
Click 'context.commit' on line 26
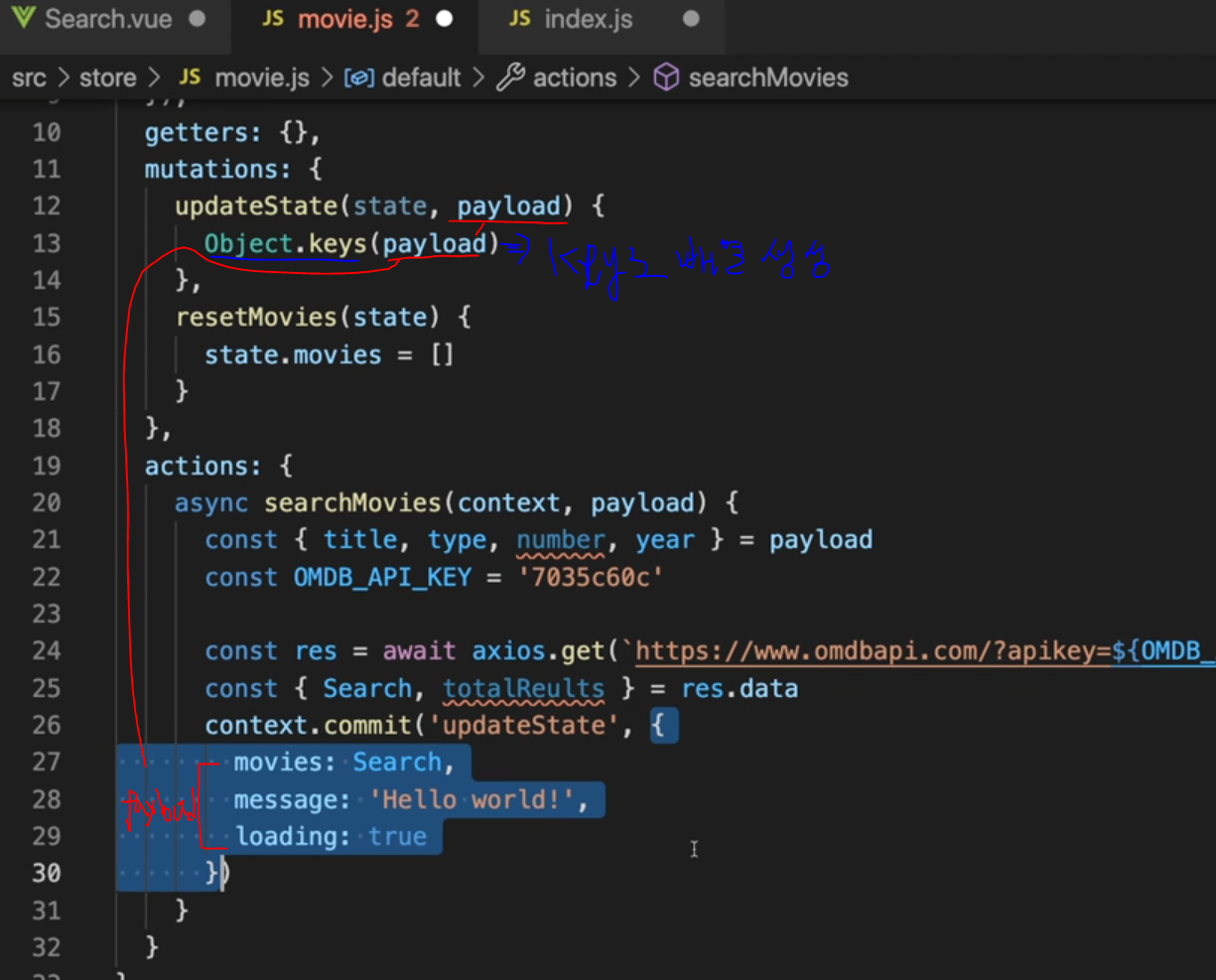pos(309,725)
